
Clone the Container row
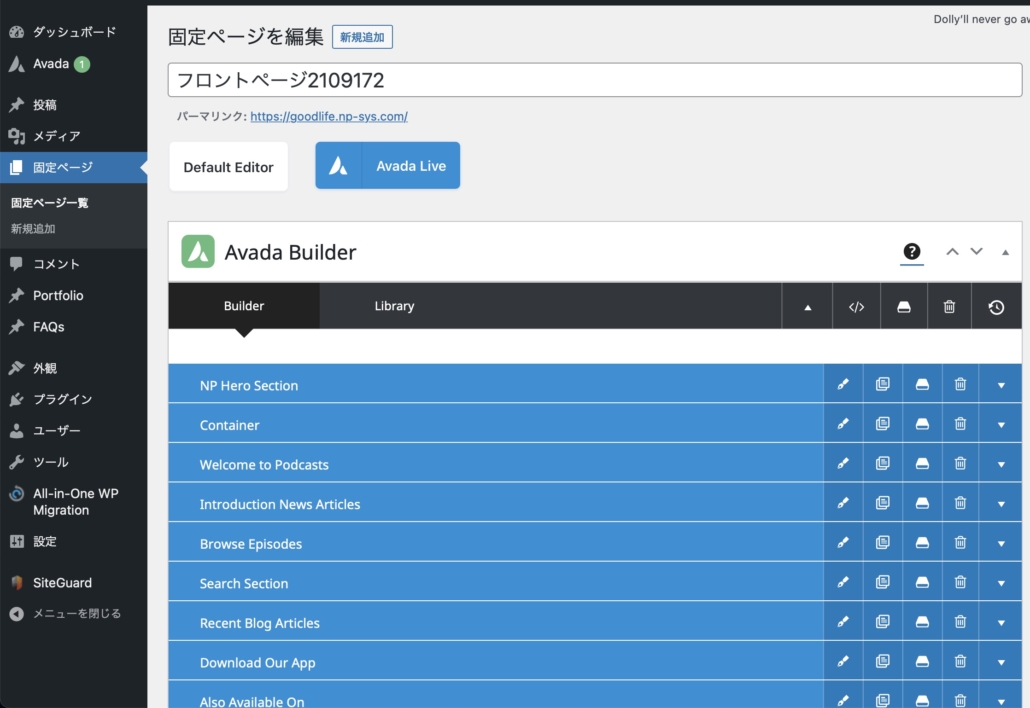pos(882,424)
